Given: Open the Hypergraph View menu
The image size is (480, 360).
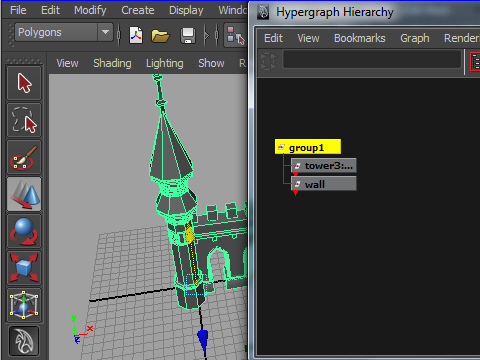Looking at the screenshot, I should click(x=308, y=38).
